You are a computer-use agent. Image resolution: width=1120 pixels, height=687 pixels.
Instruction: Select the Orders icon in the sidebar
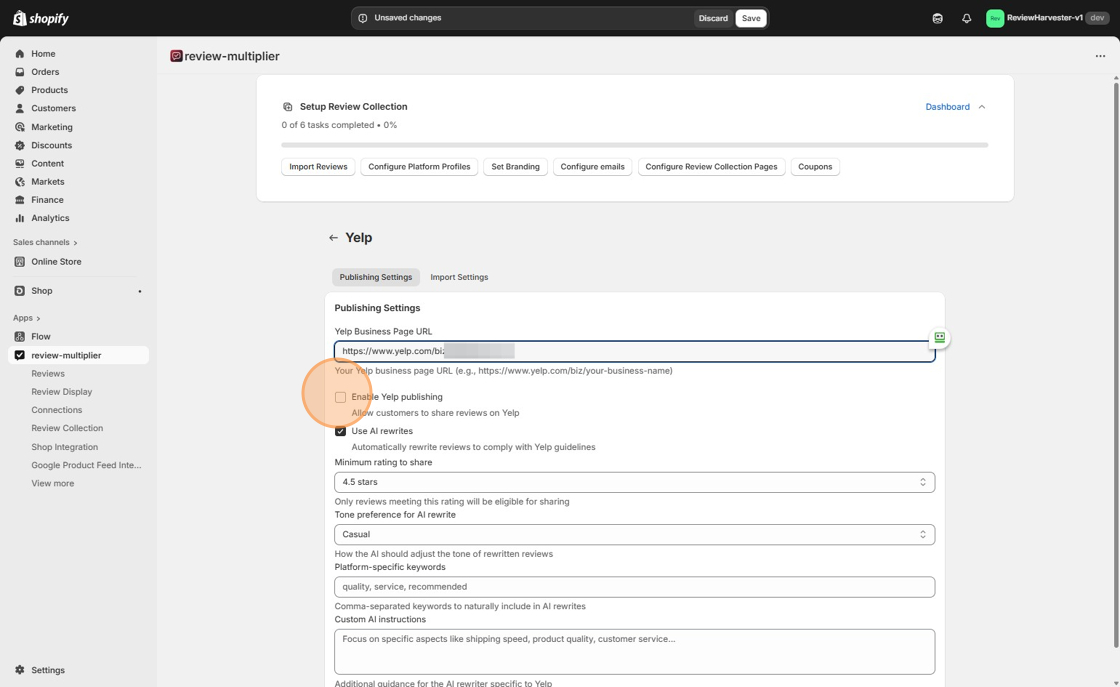tap(20, 71)
